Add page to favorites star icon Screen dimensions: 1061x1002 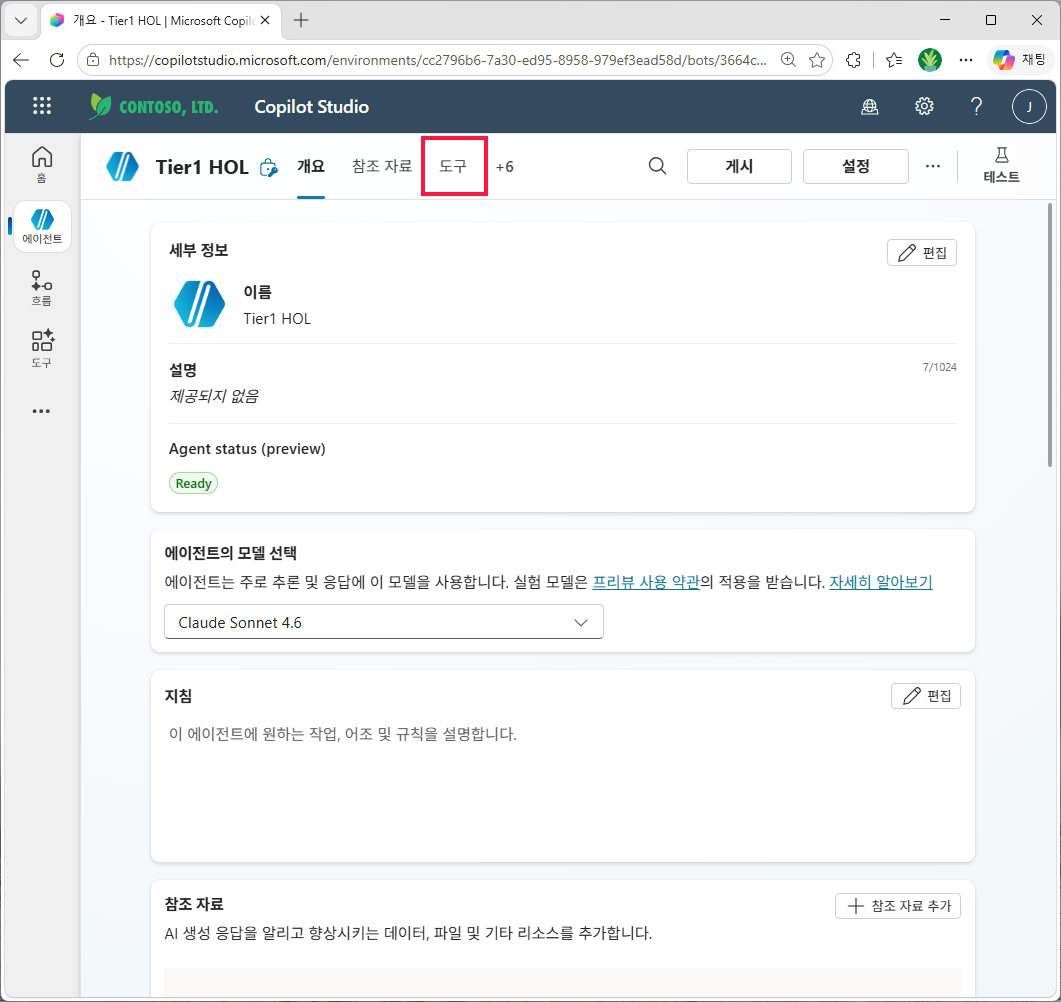click(x=817, y=60)
